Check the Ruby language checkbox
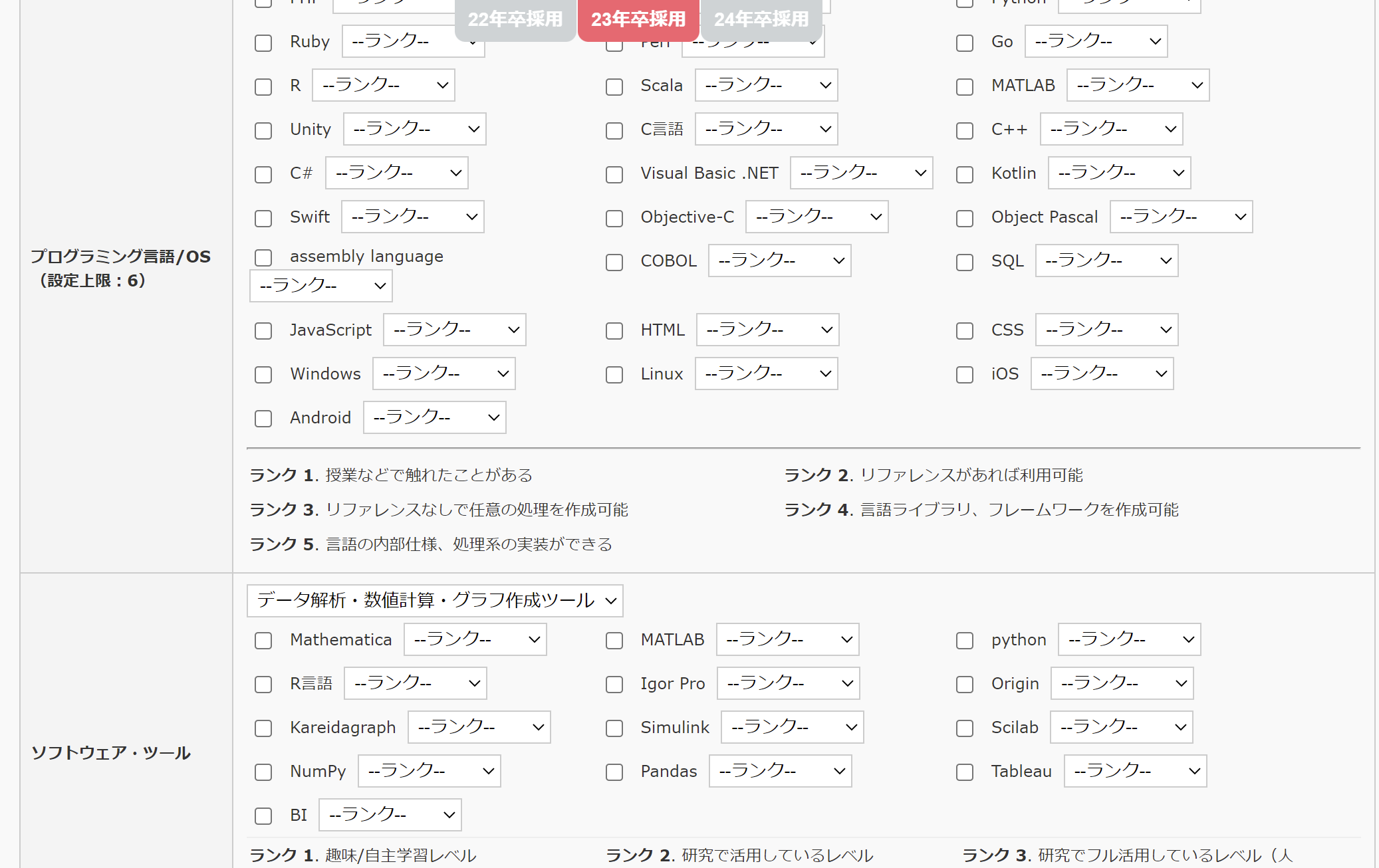Screen dimensions: 1379x868 (263, 43)
